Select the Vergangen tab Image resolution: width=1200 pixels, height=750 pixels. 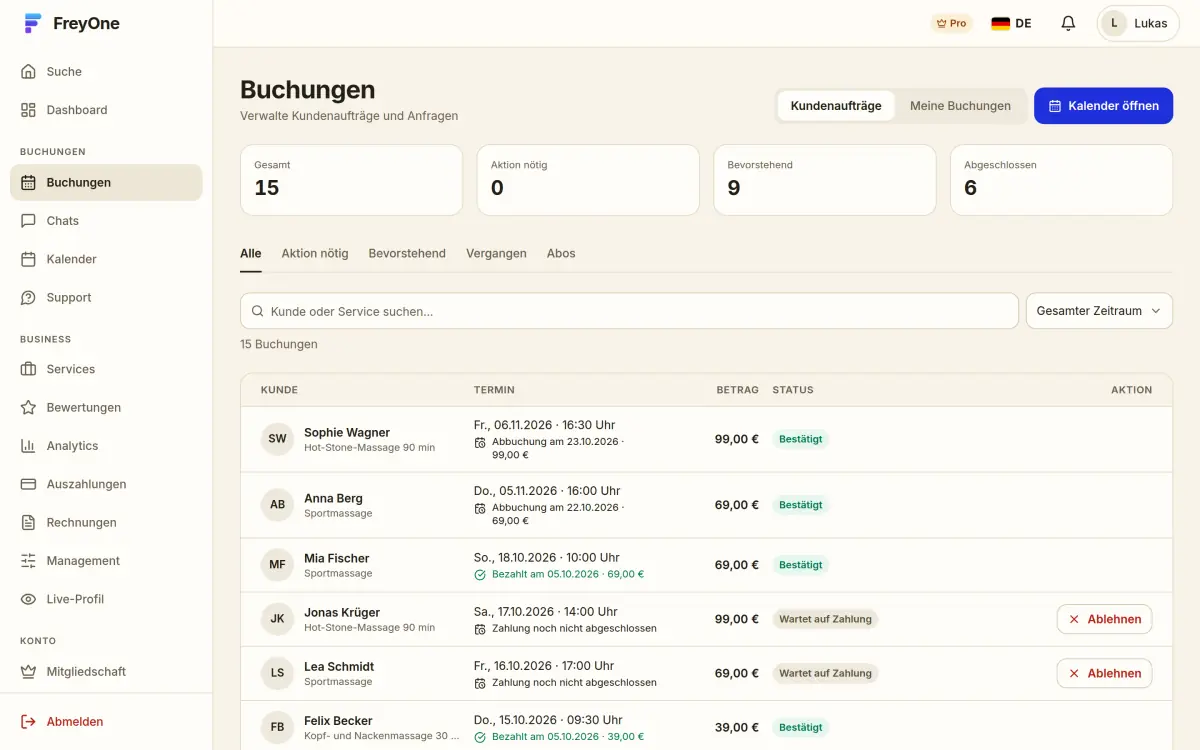tap(496, 254)
